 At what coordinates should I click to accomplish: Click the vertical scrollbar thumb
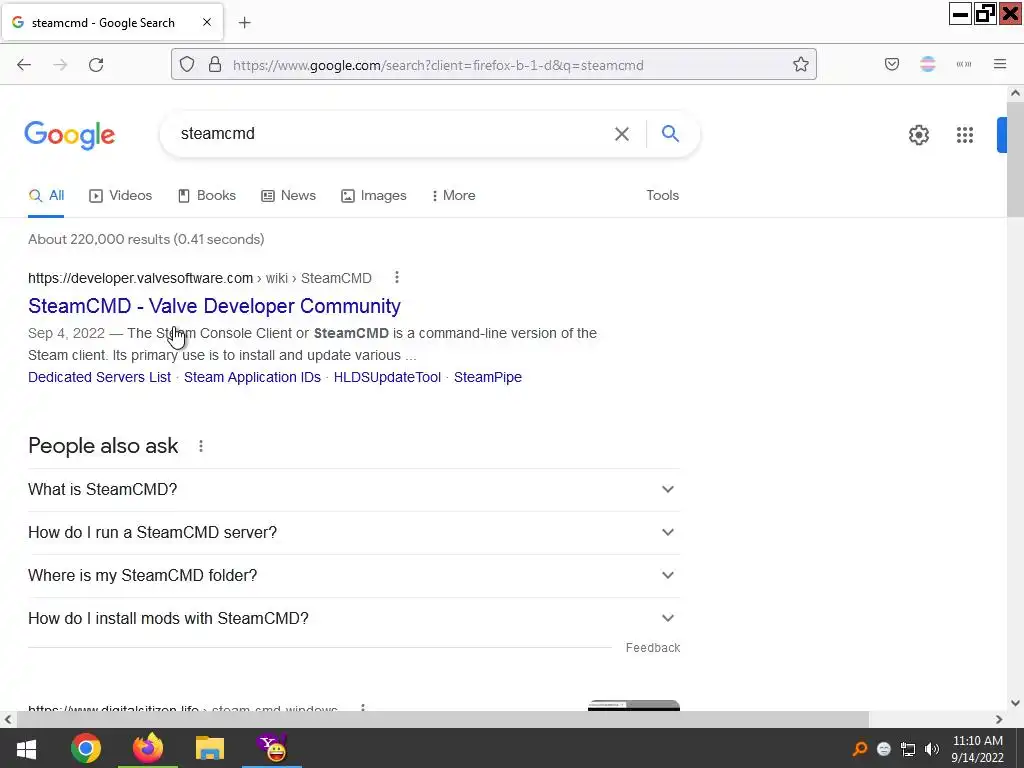coord(1015,161)
